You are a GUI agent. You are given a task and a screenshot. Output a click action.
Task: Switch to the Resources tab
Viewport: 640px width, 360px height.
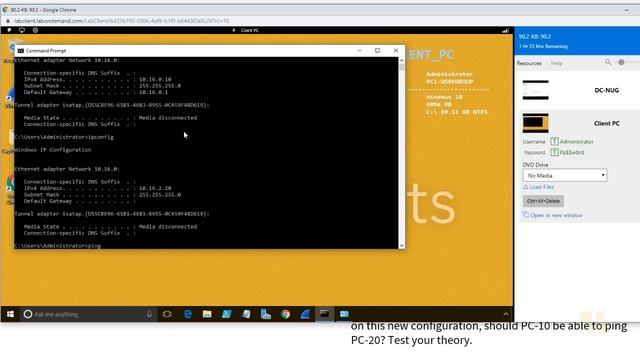click(x=529, y=63)
